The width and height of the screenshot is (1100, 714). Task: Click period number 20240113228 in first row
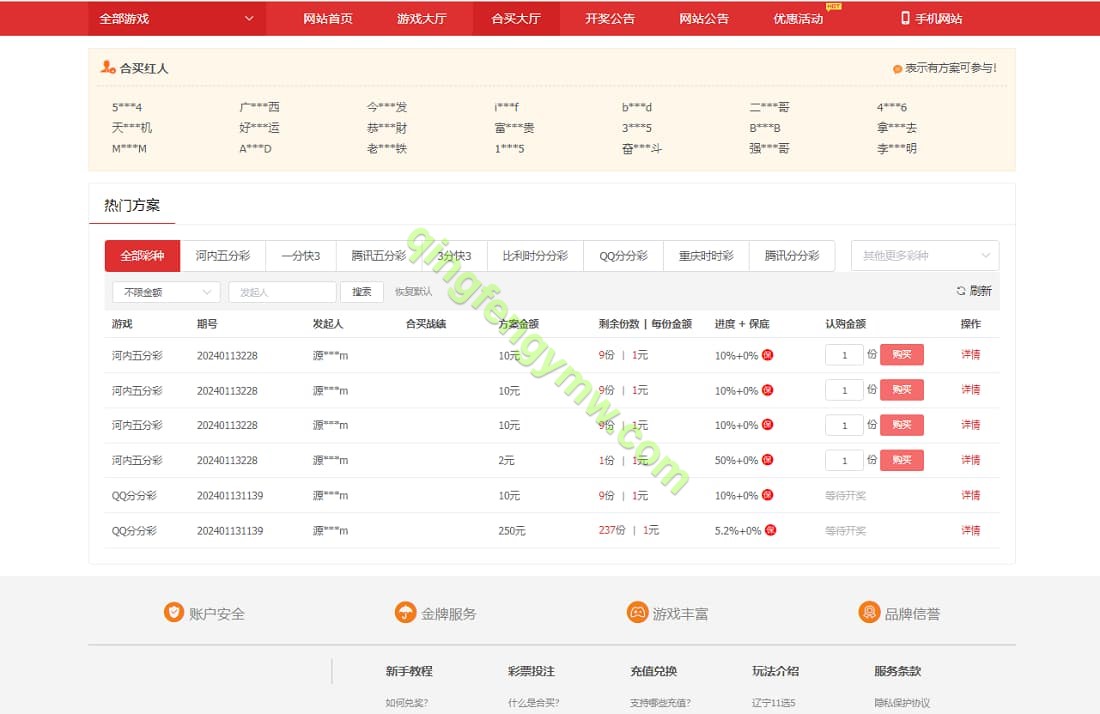point(227,356)
